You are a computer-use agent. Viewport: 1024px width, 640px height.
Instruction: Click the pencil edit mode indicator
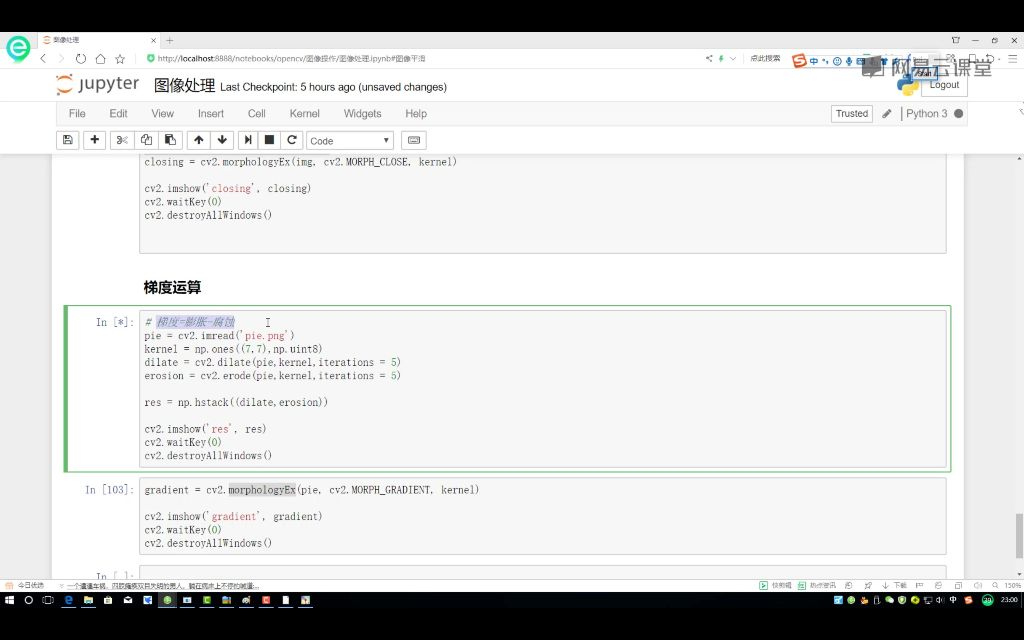tap(886, 114)
